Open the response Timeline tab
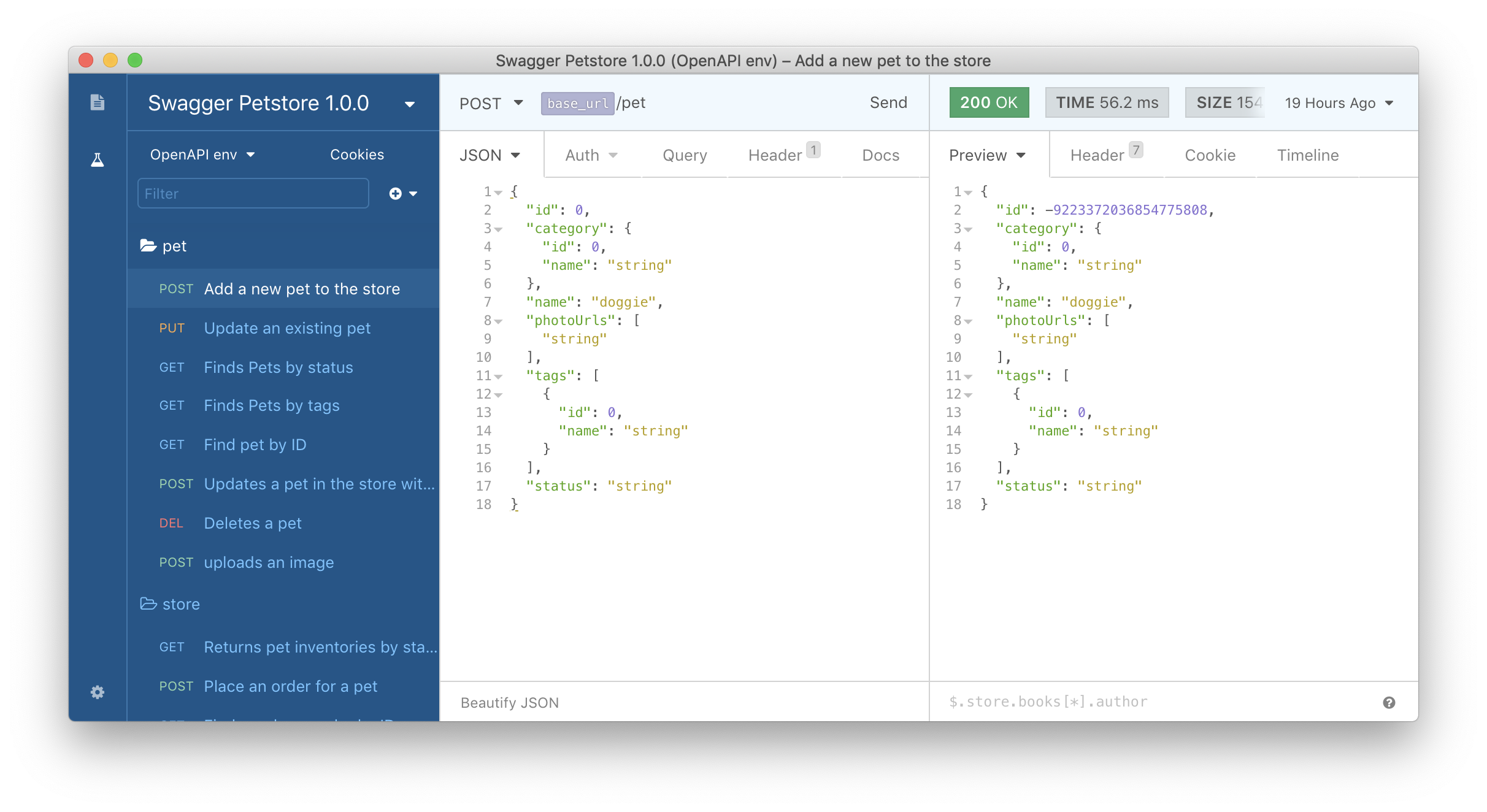The height and width of the screenshot is (812, 1487). tap(1307, 155)
